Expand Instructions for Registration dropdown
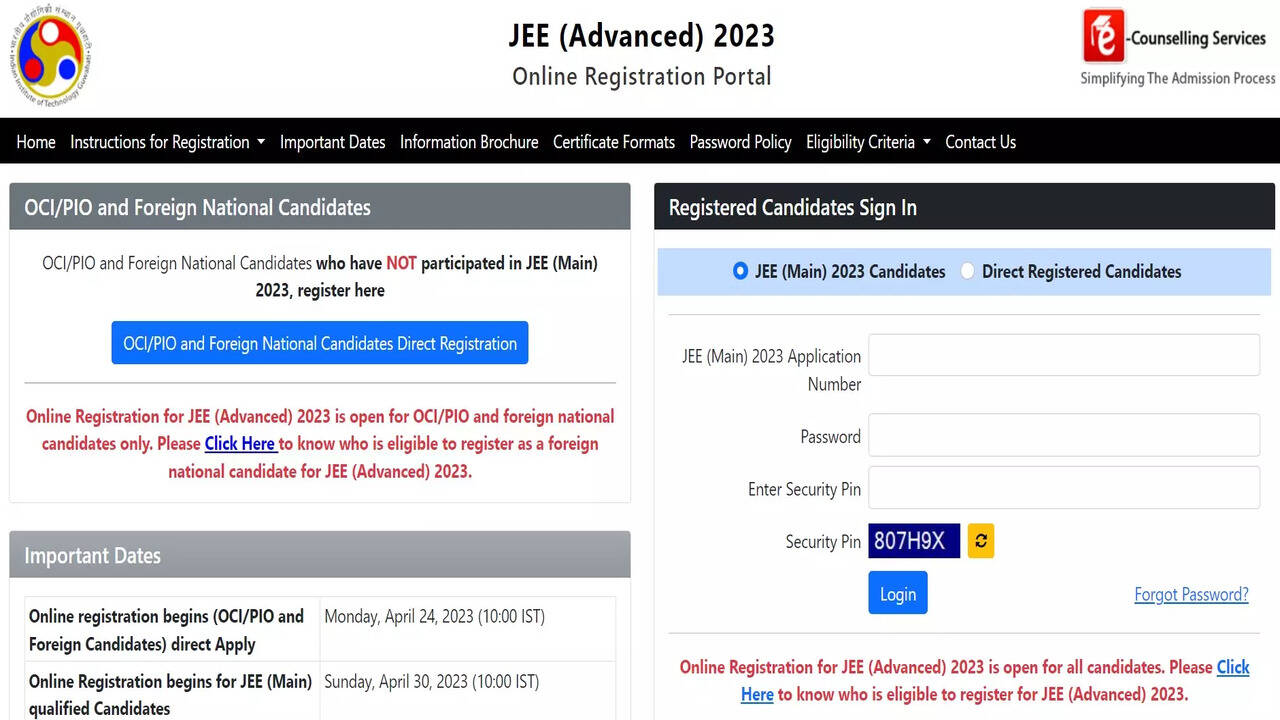The height and width of the screenshot is (720, 1280). (167, 142)
